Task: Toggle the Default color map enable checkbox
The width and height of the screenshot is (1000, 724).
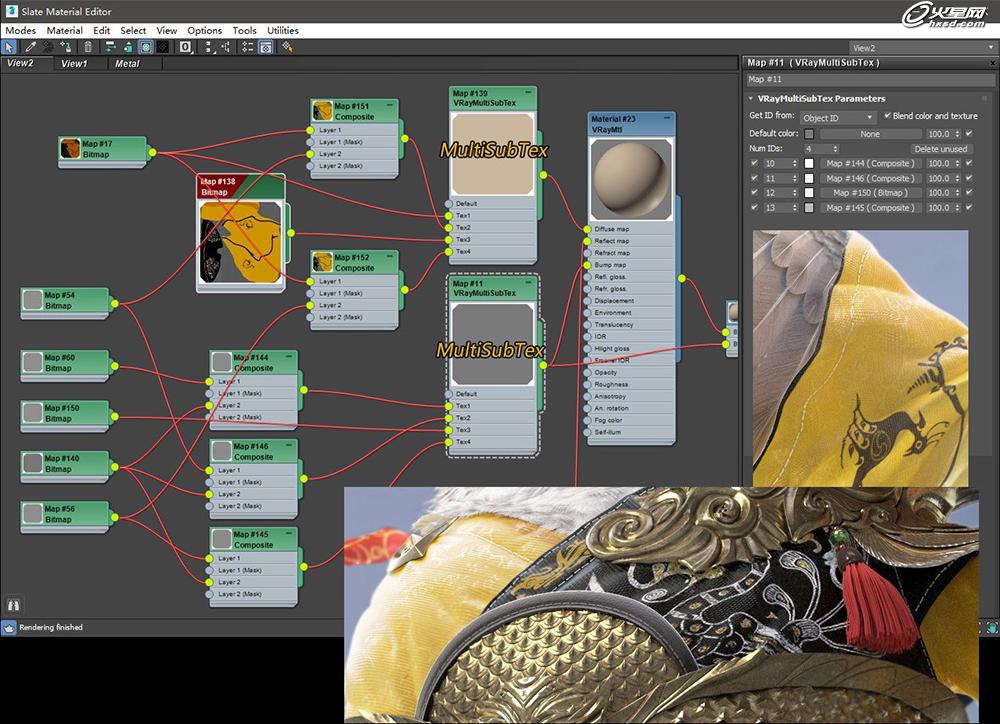Action: tap(969, 133)
